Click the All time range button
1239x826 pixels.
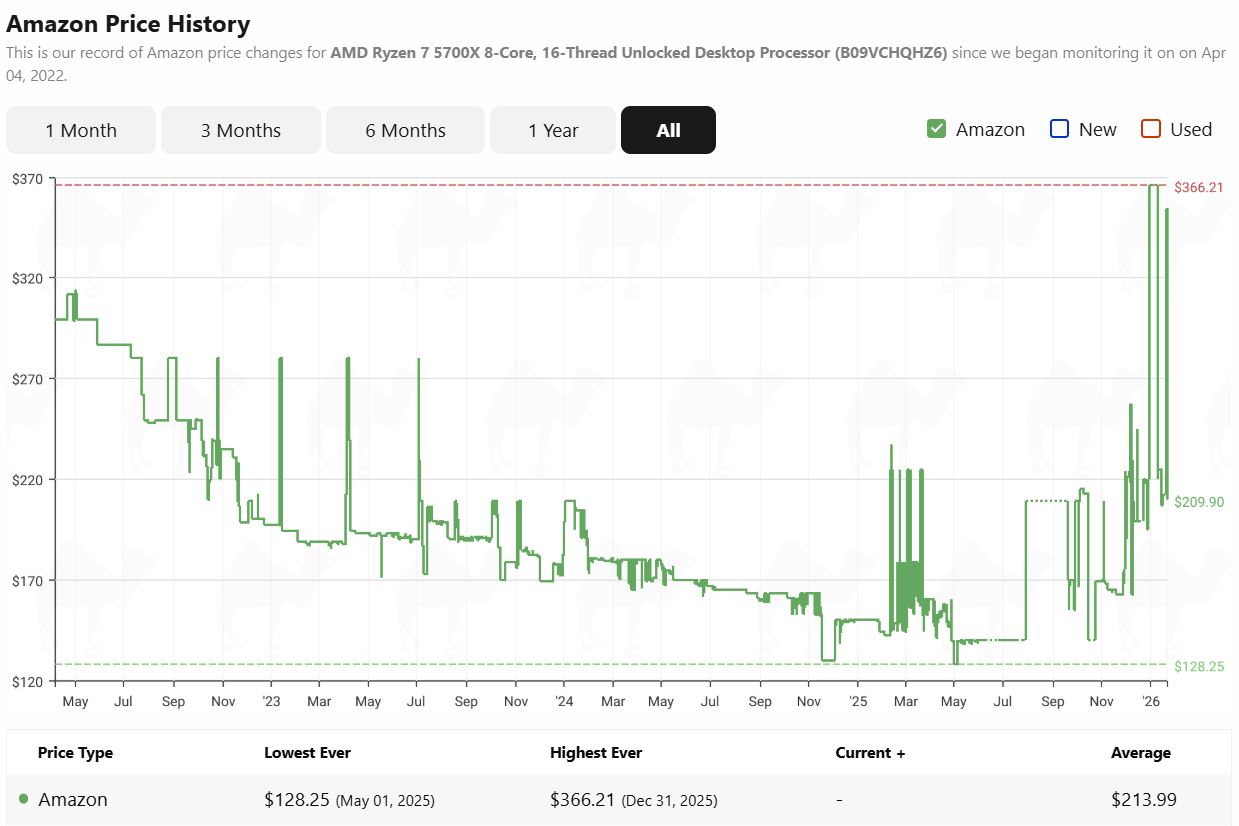(x=668, y=130)
